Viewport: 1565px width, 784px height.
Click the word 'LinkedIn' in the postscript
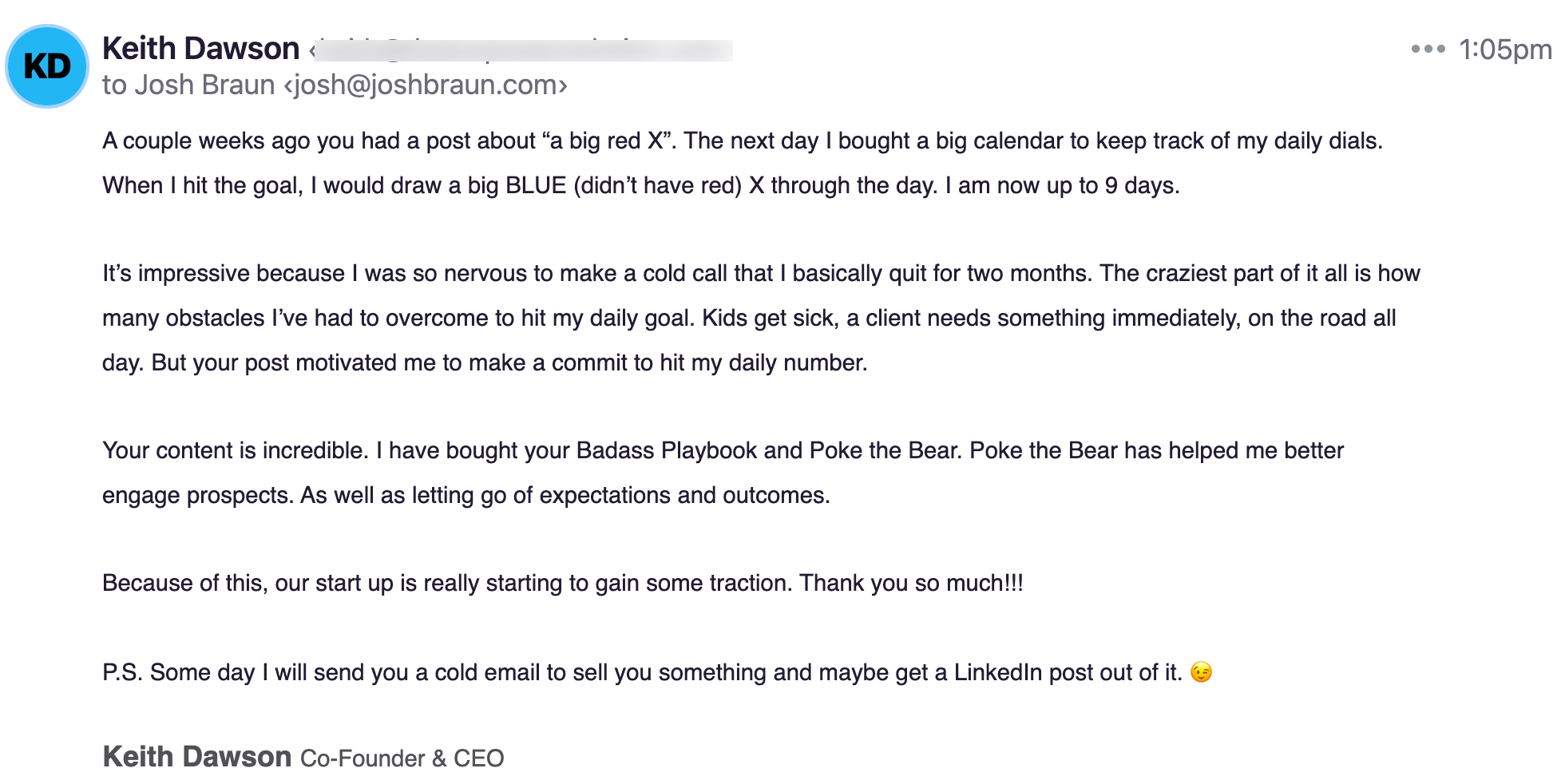point(998,672)
